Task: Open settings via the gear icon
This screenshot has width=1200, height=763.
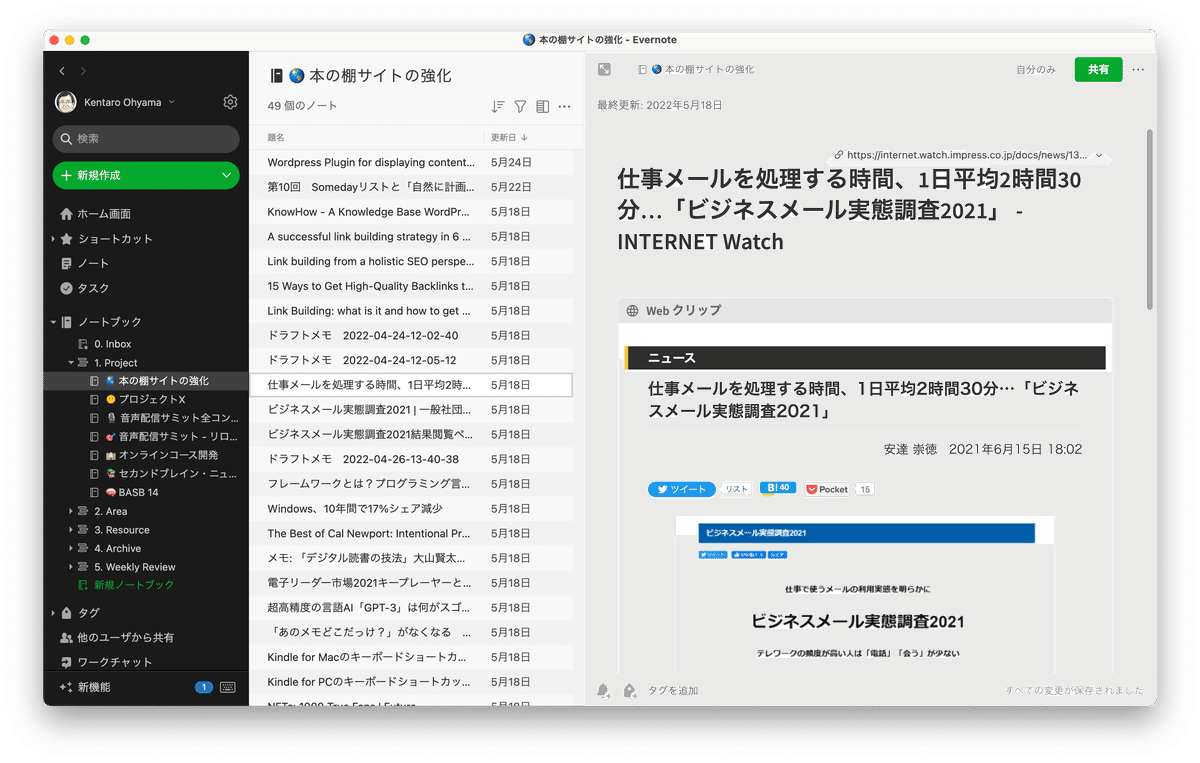Action: point(230,102)
